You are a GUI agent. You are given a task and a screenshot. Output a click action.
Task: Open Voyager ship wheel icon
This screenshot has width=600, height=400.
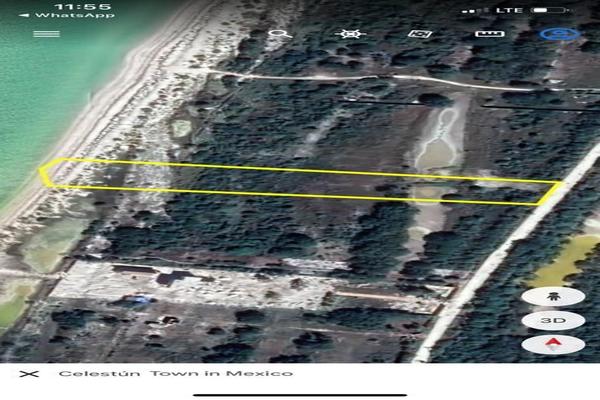pos(350,35)
